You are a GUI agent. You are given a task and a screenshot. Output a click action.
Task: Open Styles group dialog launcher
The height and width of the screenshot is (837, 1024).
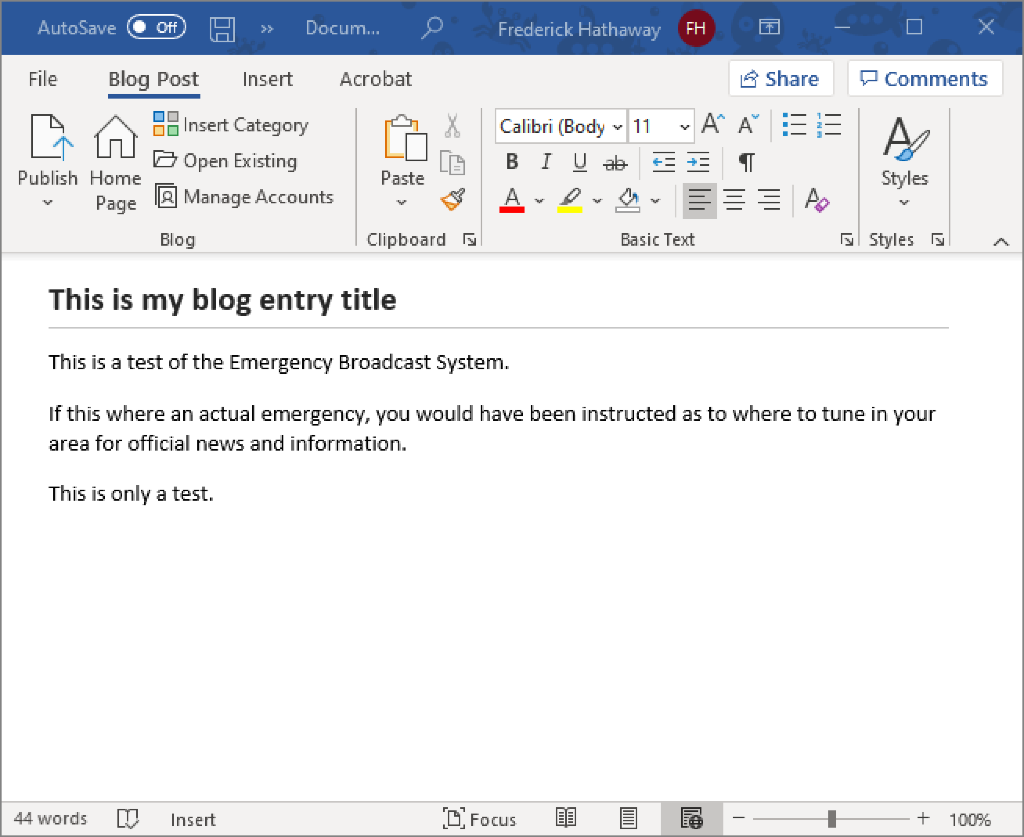point(938,240)
